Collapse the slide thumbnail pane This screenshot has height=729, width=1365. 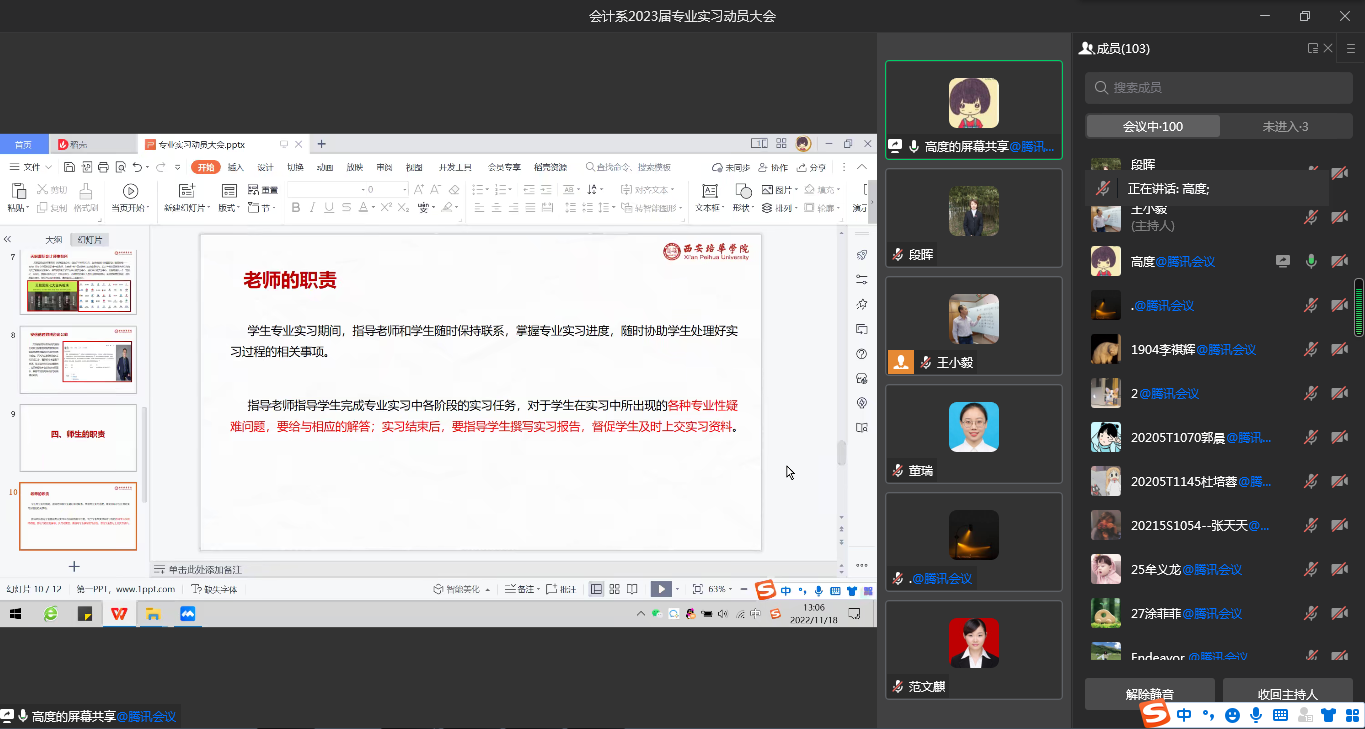point(8,240)
